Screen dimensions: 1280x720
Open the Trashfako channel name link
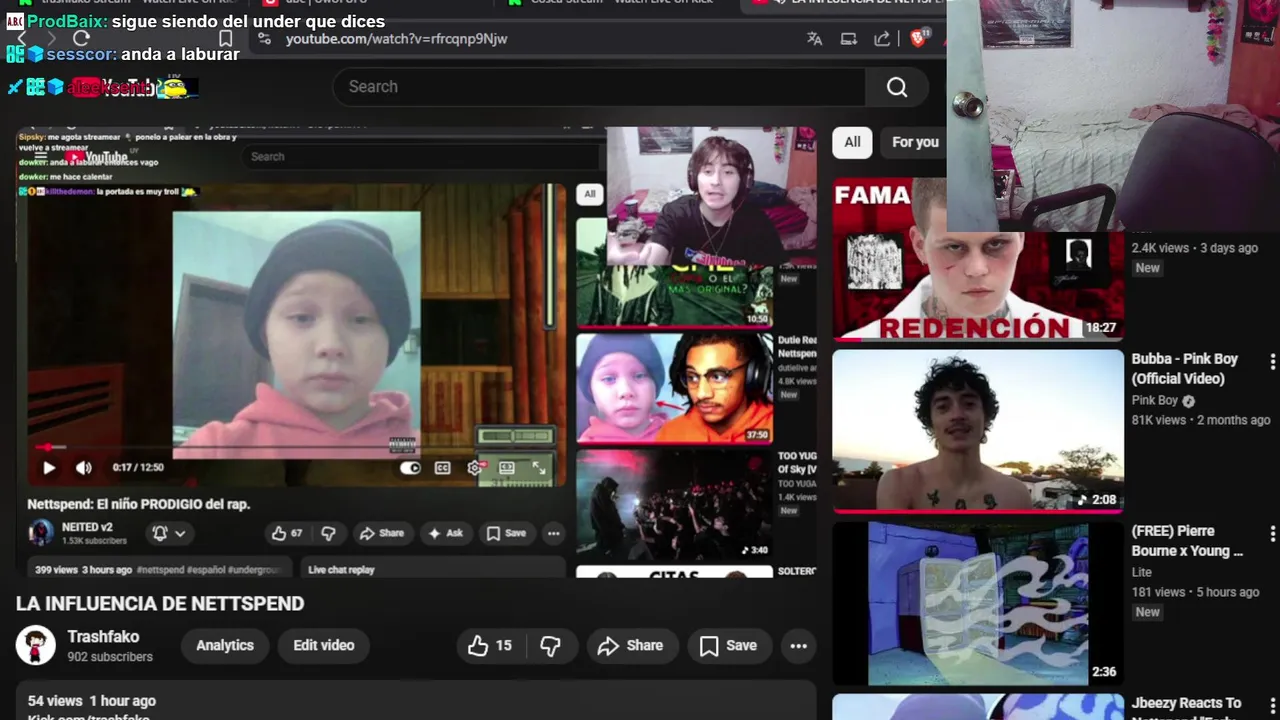(x=103, y=637)
